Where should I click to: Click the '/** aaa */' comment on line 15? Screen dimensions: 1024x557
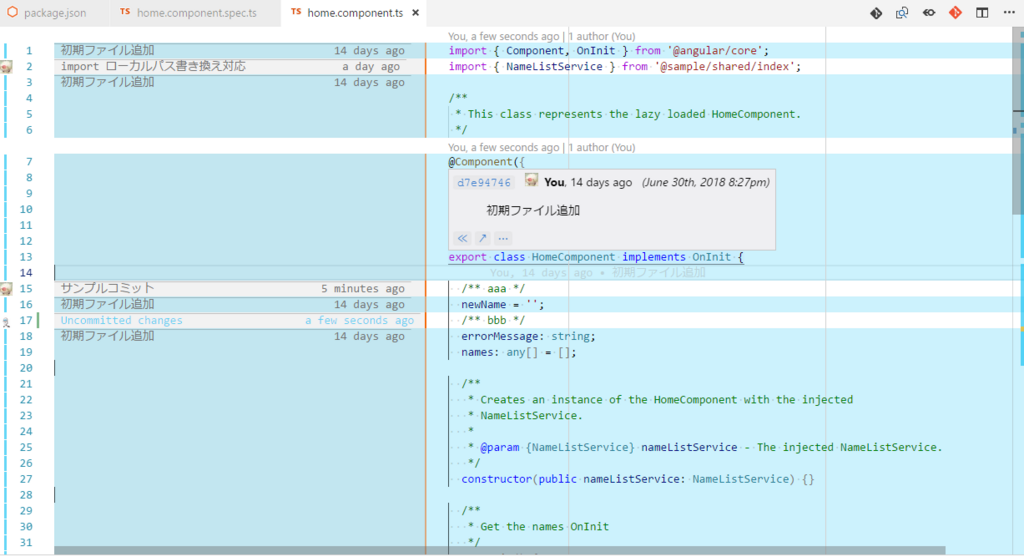point(493,289)
